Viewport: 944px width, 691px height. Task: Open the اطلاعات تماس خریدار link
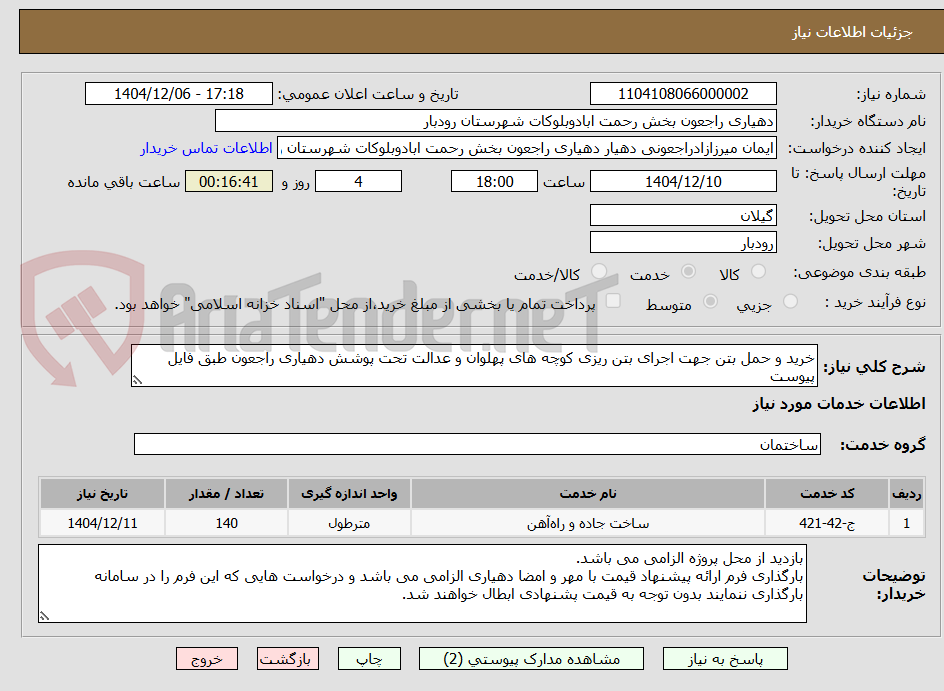click(206, 148)
